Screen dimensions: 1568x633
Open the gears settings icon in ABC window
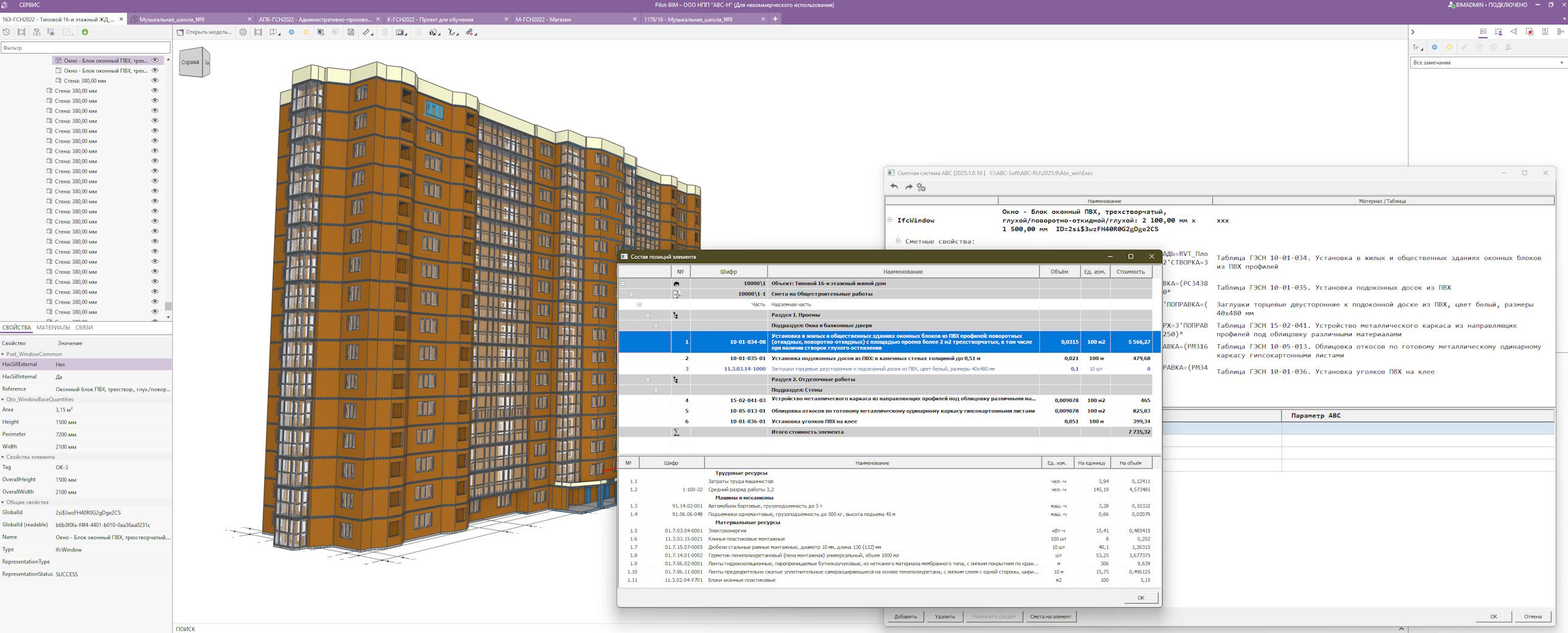[x=921, y=187]
